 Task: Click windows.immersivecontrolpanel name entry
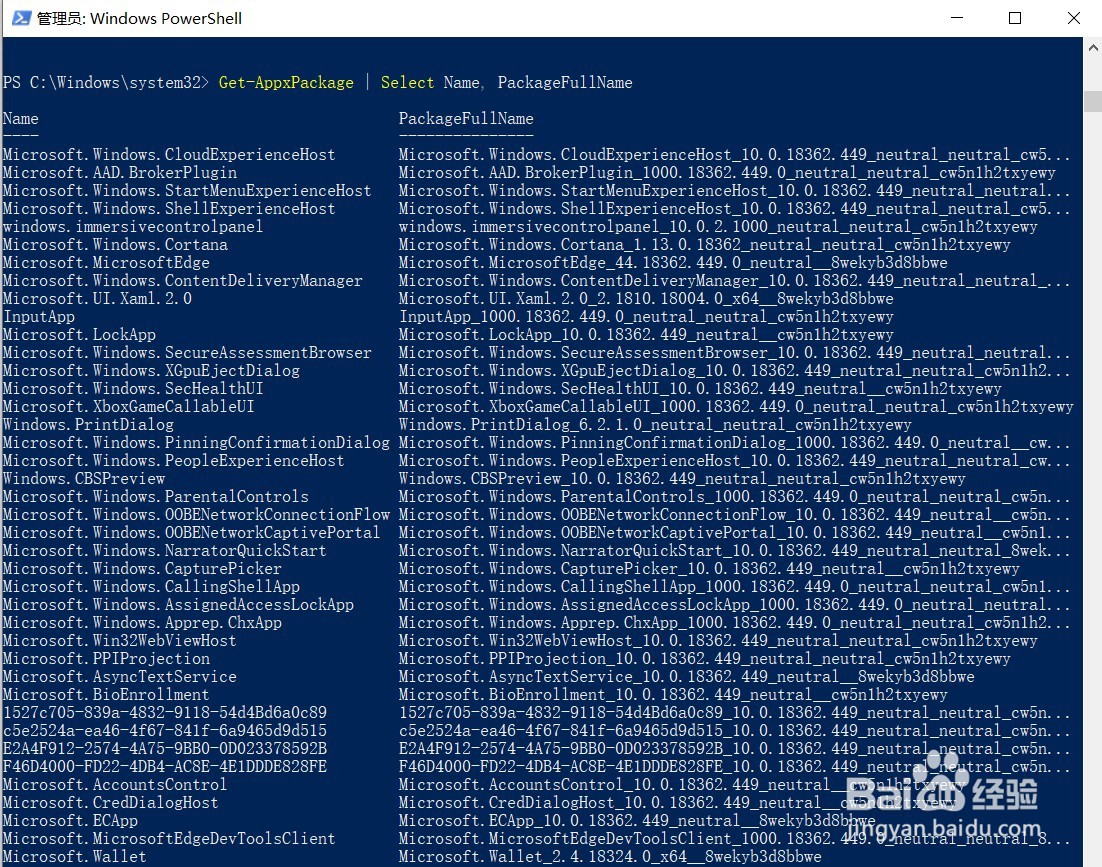click(x=133, y=227)
